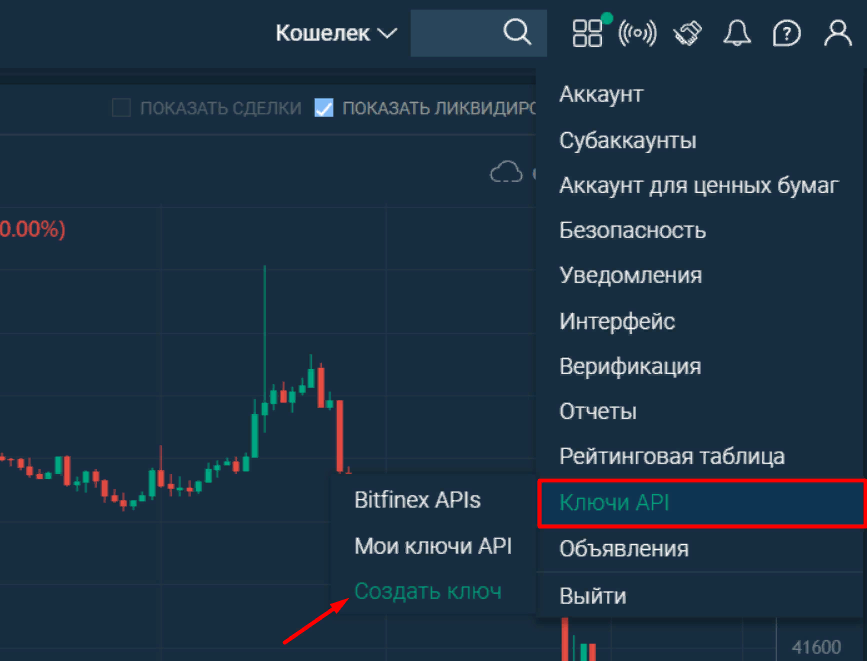Select Аккаунт from the user menu

(x=601, y=95)
